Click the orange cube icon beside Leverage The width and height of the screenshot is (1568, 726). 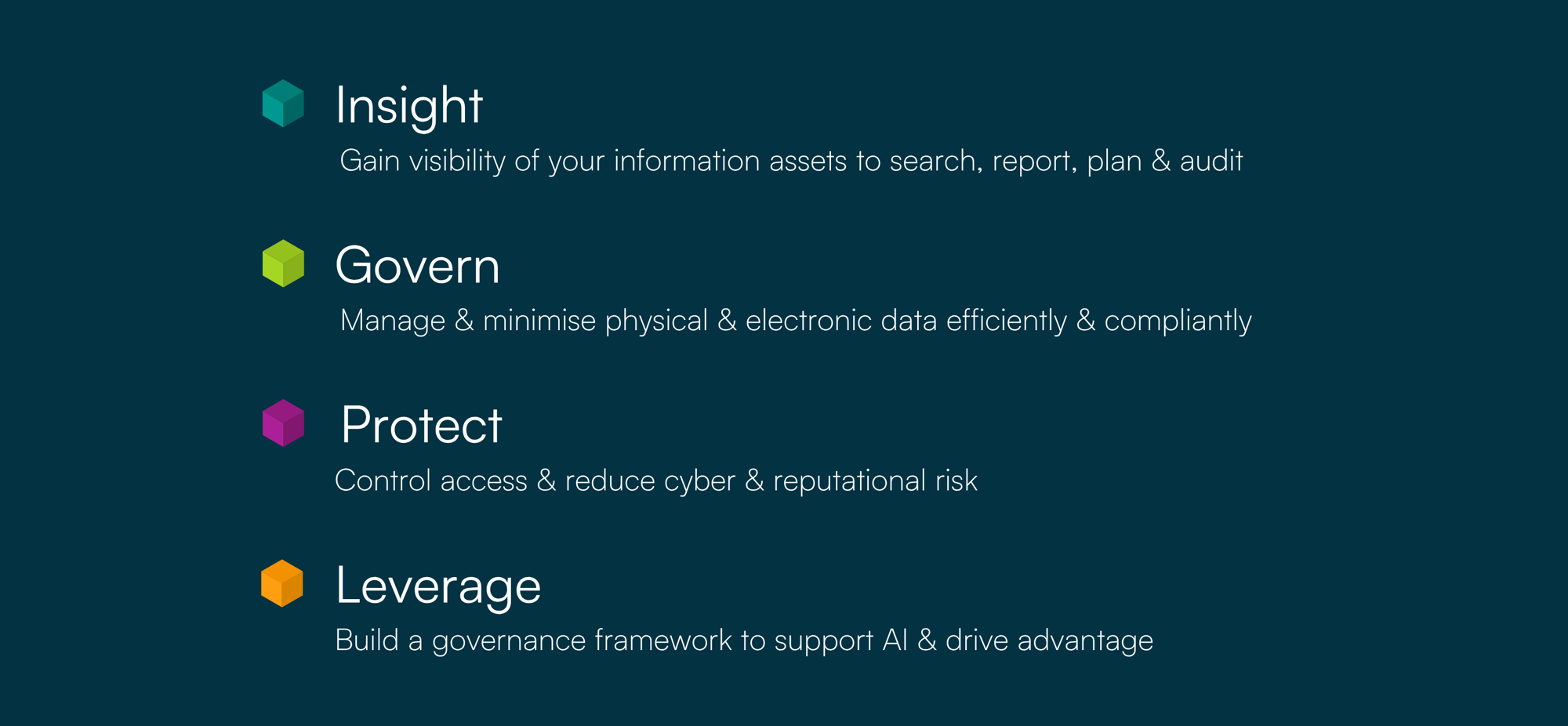pos(282,583)
